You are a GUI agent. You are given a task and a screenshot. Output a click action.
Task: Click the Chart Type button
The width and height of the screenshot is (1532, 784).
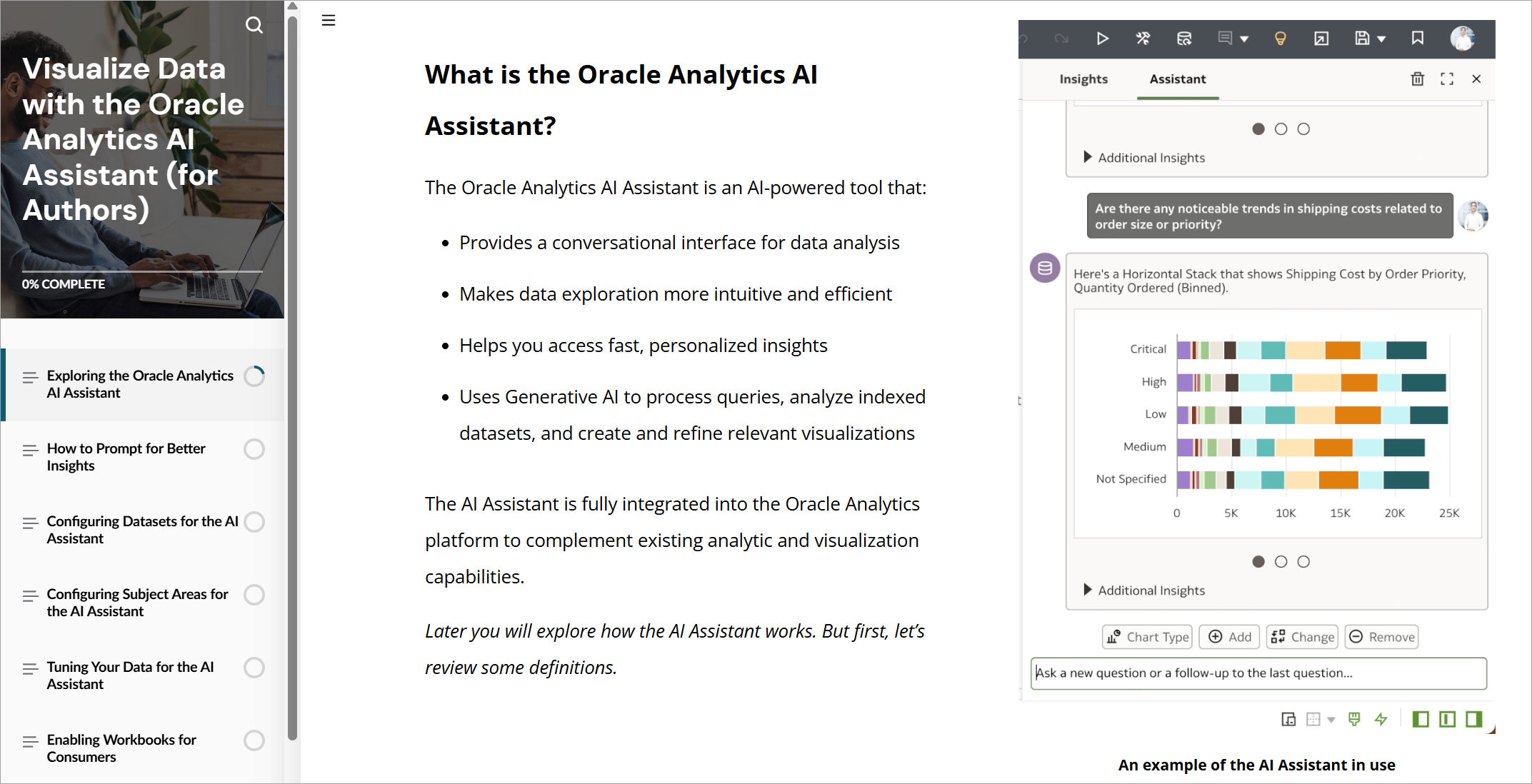tap(1147, 637)
